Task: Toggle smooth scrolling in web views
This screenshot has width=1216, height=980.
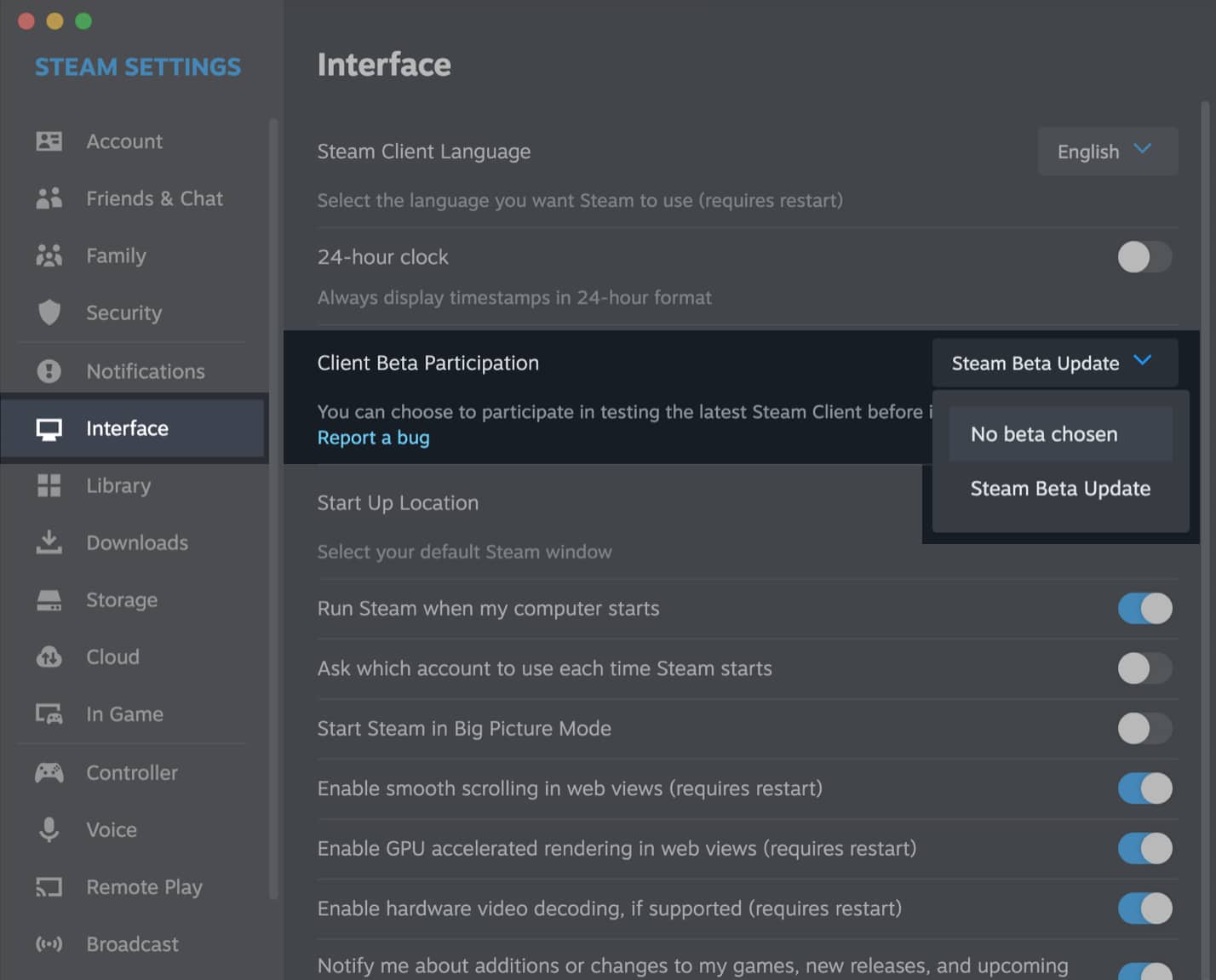Action: click(1144, 788)
